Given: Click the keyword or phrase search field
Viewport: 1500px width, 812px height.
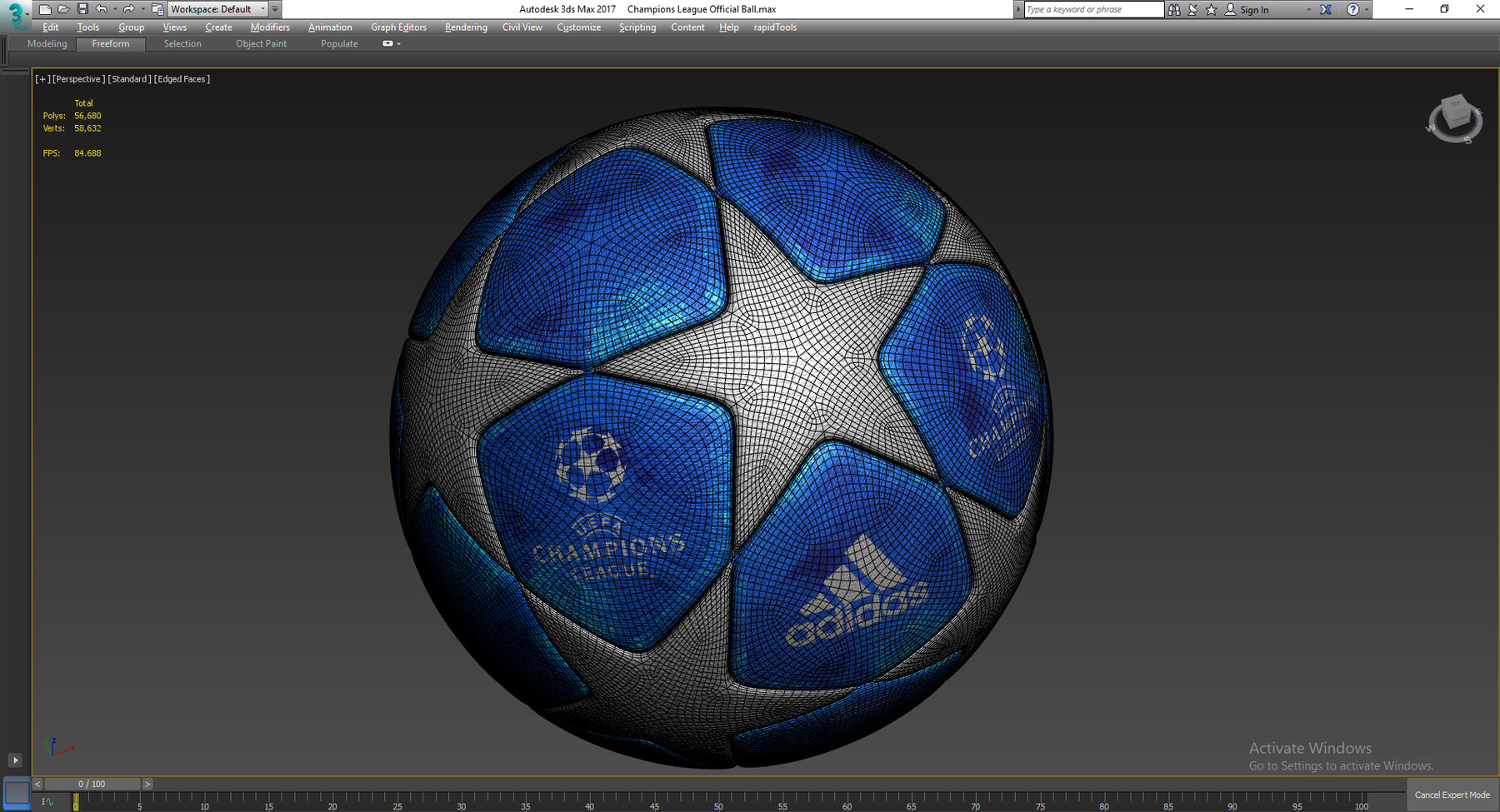Looking at the screenshot, I should [1093, 10].
